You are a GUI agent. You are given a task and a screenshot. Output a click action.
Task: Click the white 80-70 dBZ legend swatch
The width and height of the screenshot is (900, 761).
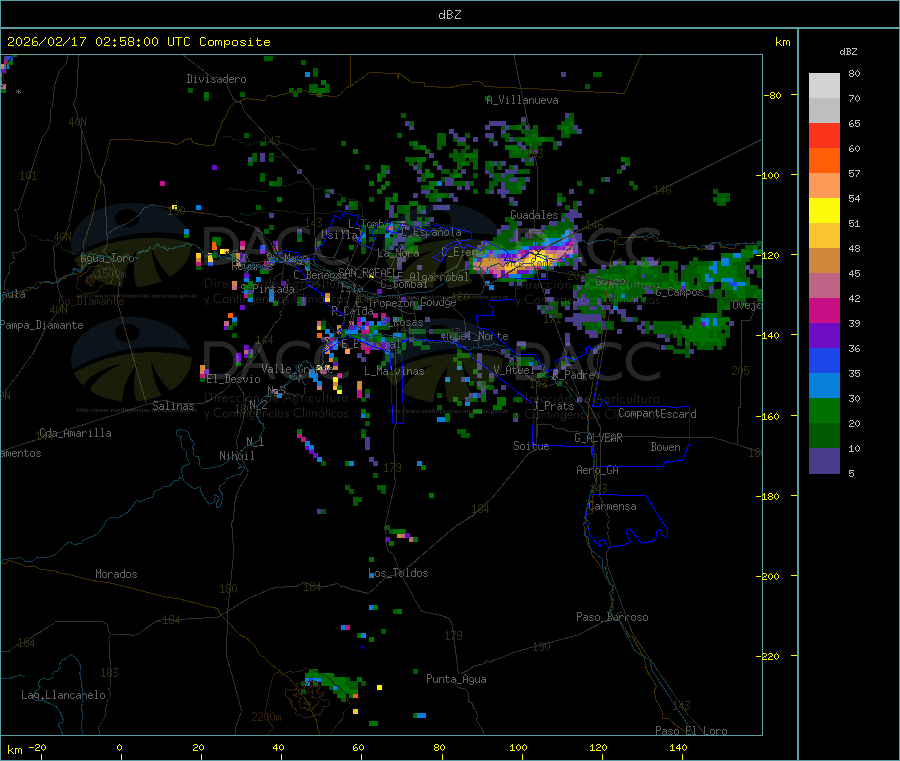(x=824, y=86)
